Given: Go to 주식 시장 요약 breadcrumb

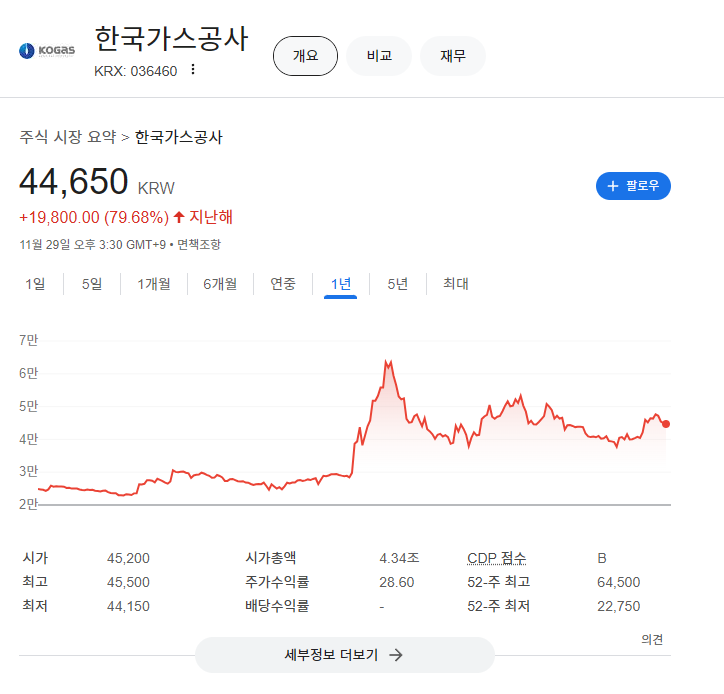Looking at the screenshot, I should (68, 137).
